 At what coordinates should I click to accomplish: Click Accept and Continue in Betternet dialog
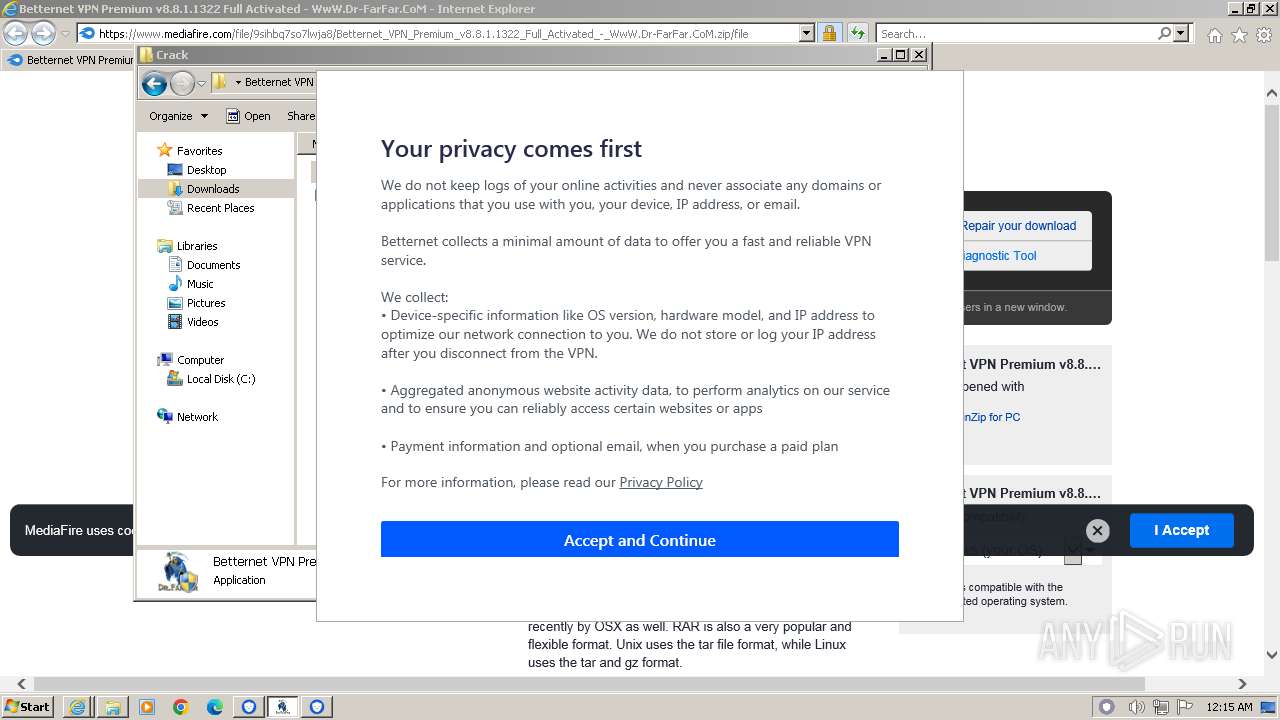tap(640, 540)
